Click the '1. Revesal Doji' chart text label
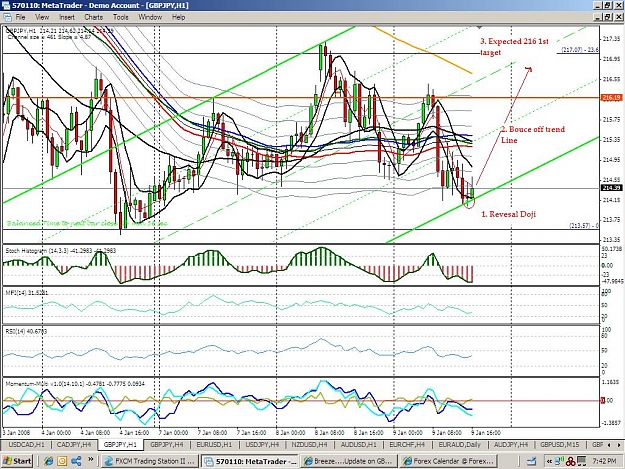The width and height of the screenshot is (625, 469). [508, 214]
